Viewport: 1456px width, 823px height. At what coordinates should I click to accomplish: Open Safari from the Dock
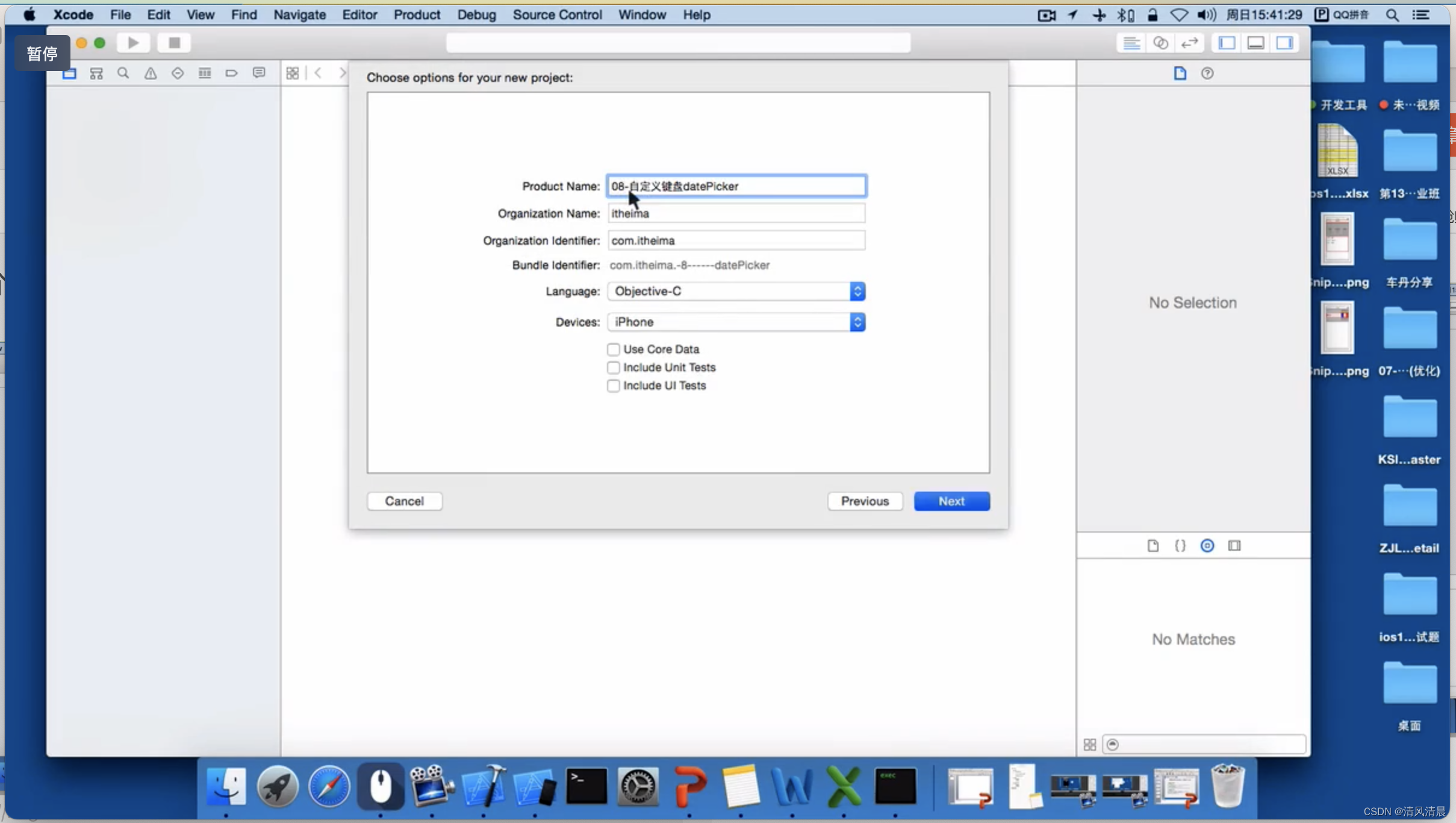tap(329, 786)
